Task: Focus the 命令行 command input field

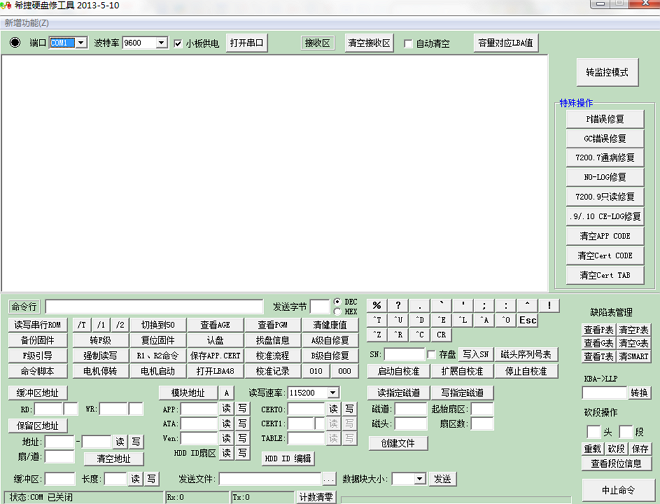Action: coord(154,307)
